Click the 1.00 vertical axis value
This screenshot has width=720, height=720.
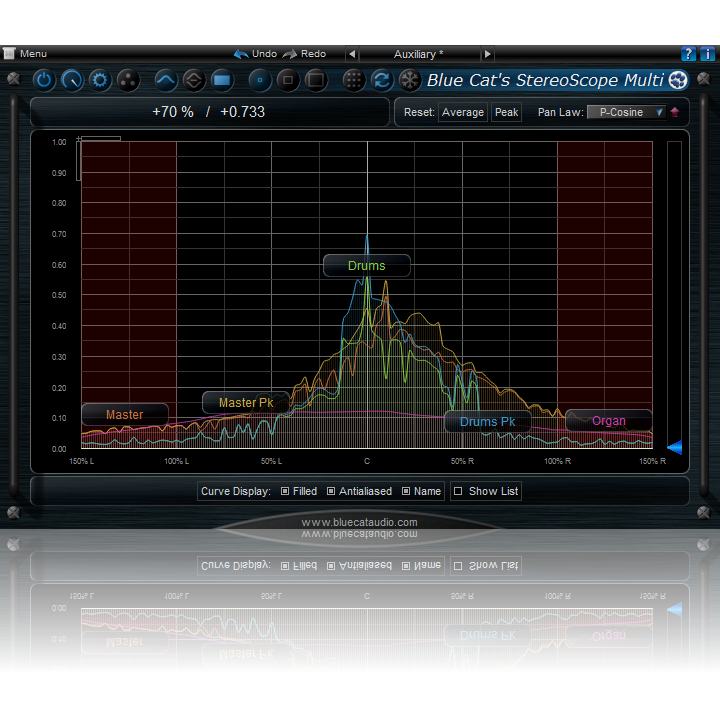click(59, 142)
